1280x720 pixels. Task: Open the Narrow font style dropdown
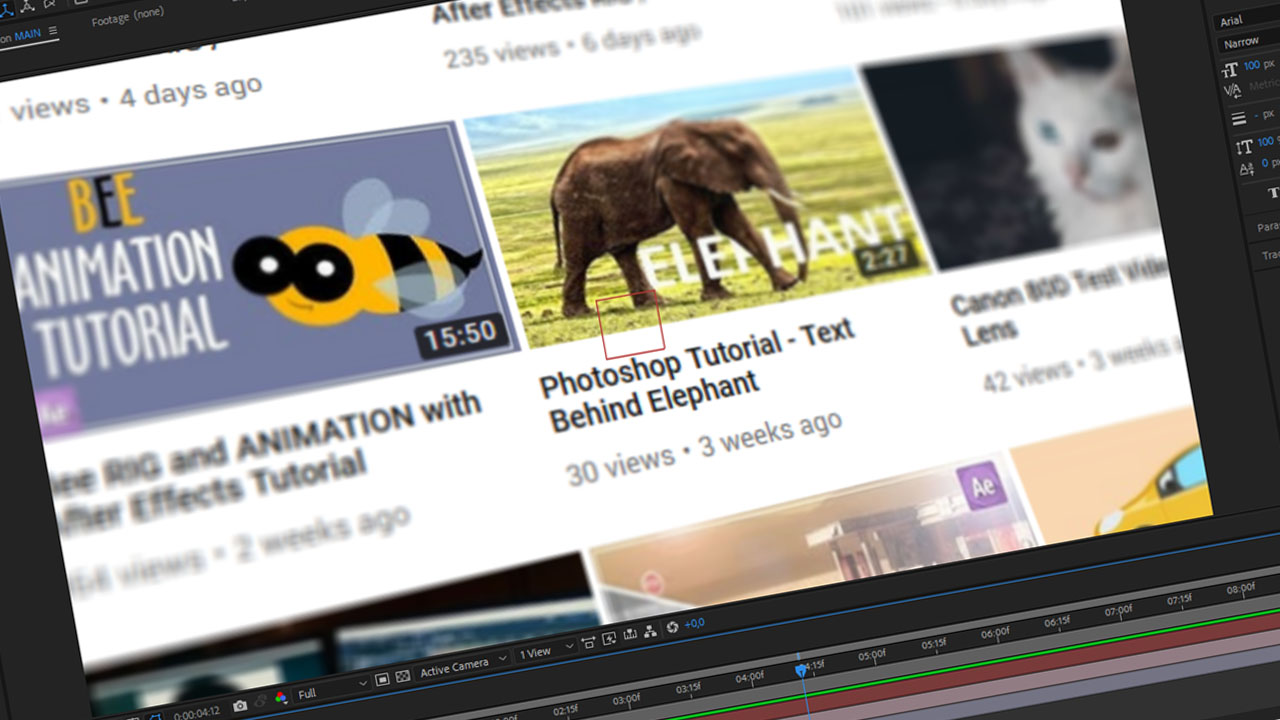pyautogui.click(x=1247, y=43)
